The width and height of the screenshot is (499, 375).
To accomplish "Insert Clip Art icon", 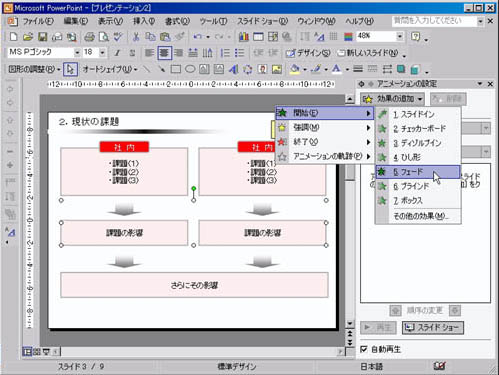I will (x=262, y=69).
